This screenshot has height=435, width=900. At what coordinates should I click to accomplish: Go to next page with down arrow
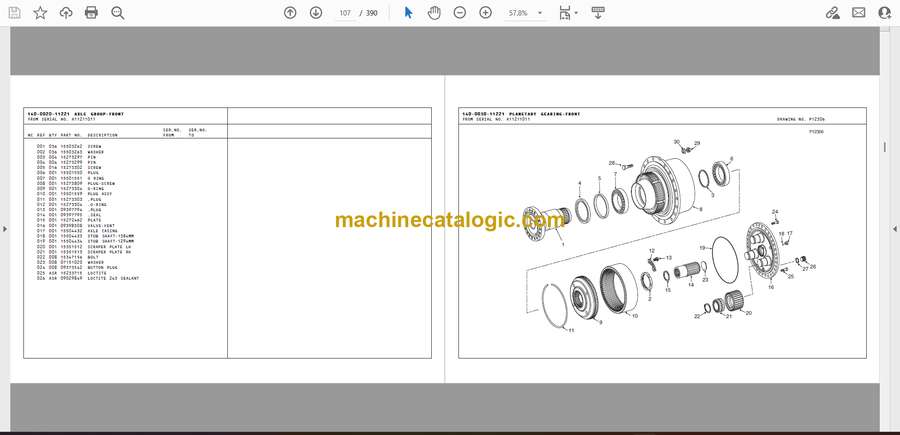tap(316, 13)
